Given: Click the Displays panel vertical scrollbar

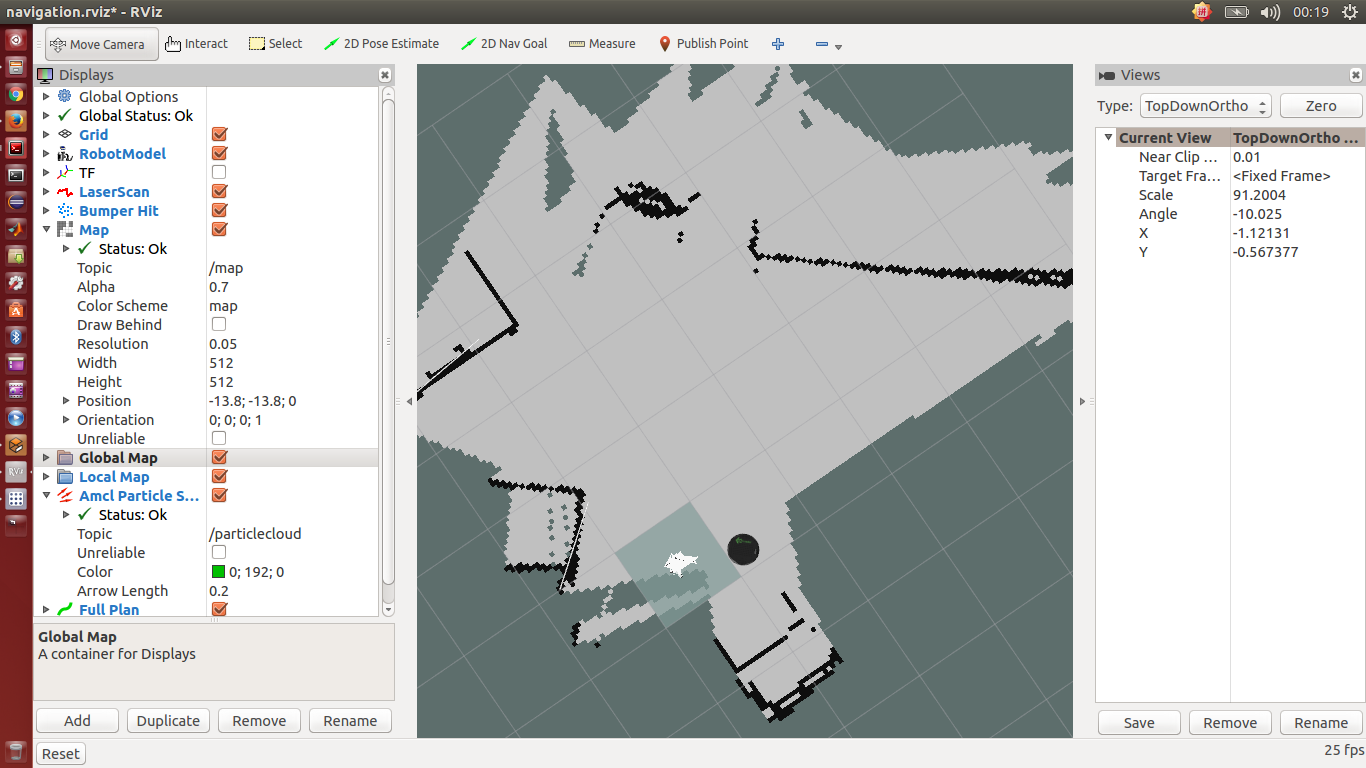Looking at the screenshot, I should [388, 340].
